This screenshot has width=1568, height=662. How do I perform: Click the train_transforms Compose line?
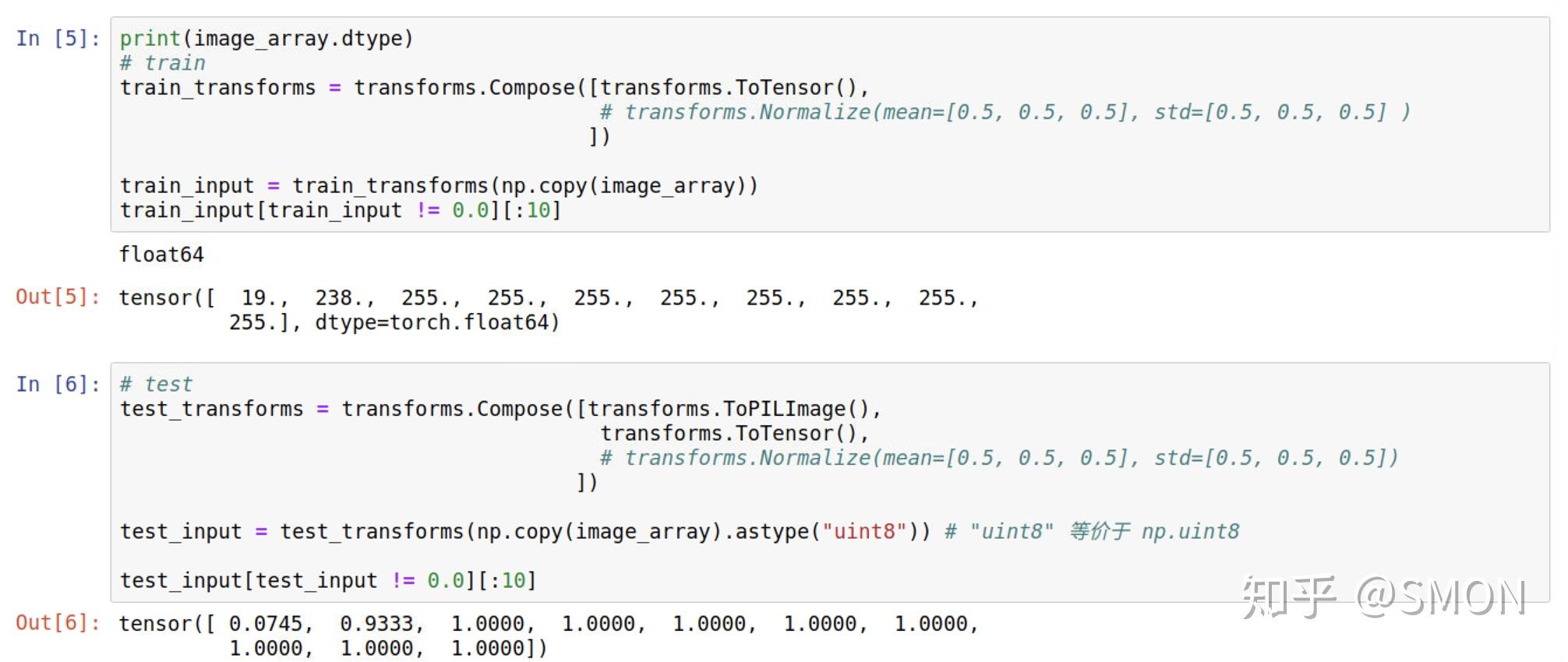click(494, 87)
